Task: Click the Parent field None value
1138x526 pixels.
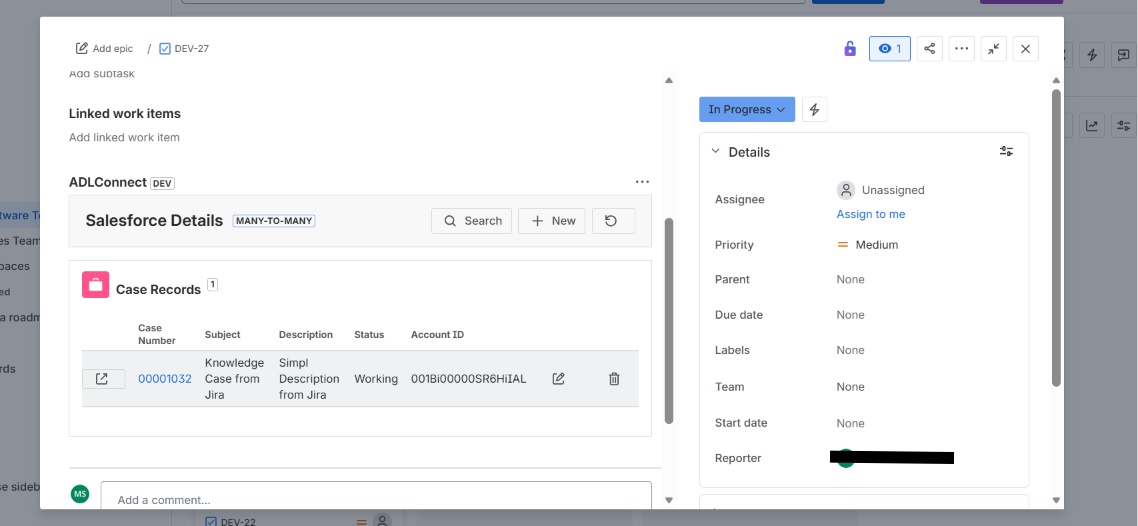Action: point(851,279)
